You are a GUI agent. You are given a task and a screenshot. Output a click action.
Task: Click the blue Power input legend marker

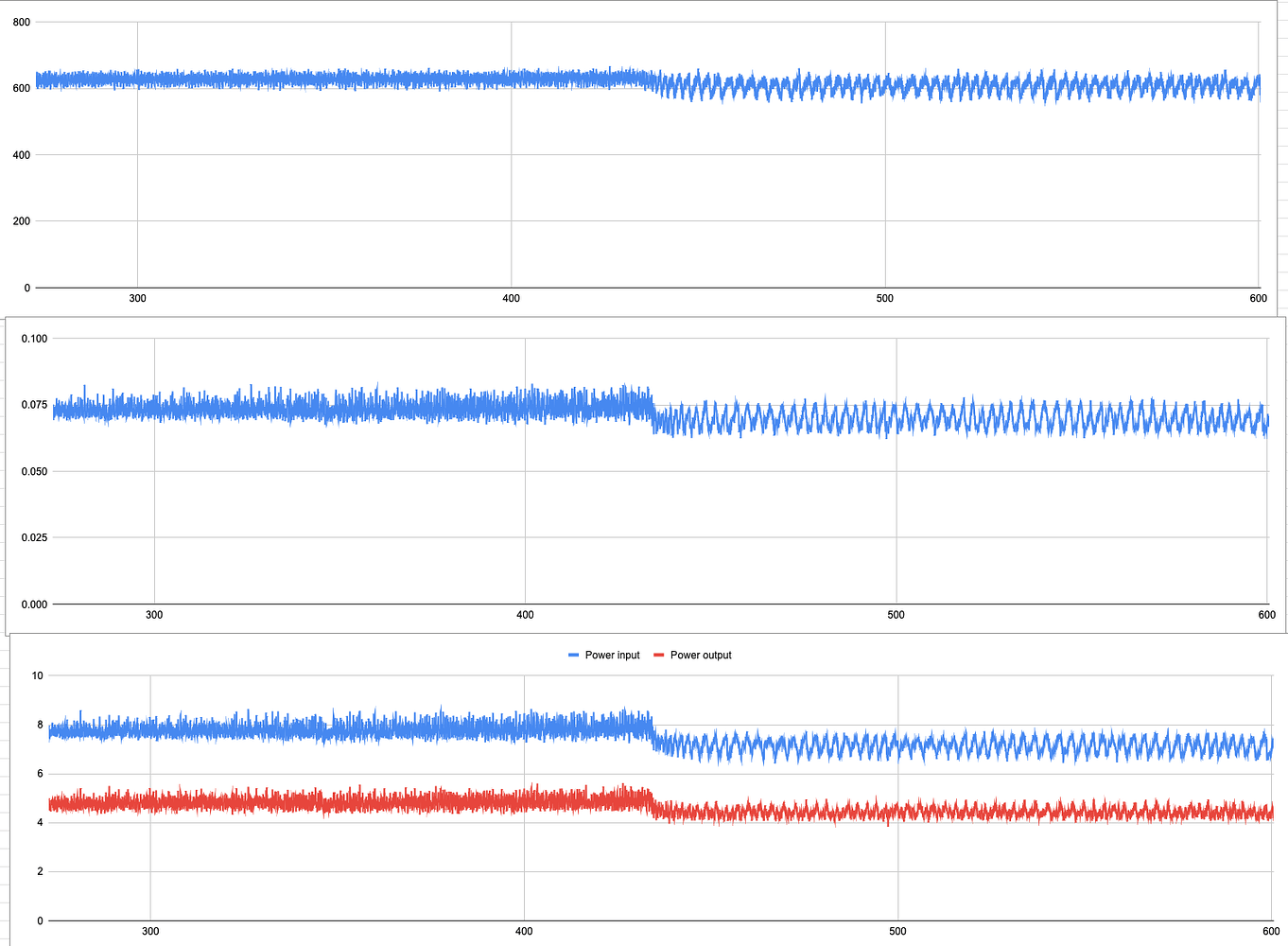pyautogui.click(x=573, y=655)
